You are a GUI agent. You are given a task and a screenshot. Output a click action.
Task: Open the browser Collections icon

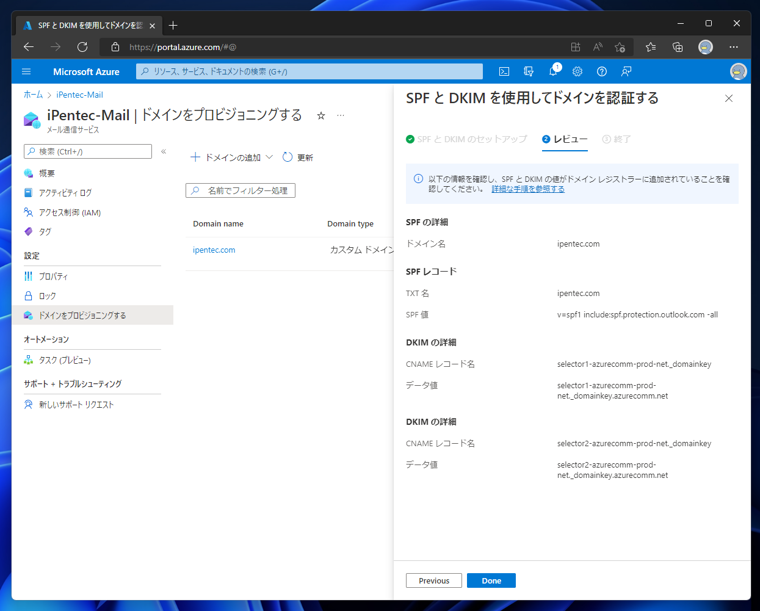pyautogui.click(x=678, y=47)
